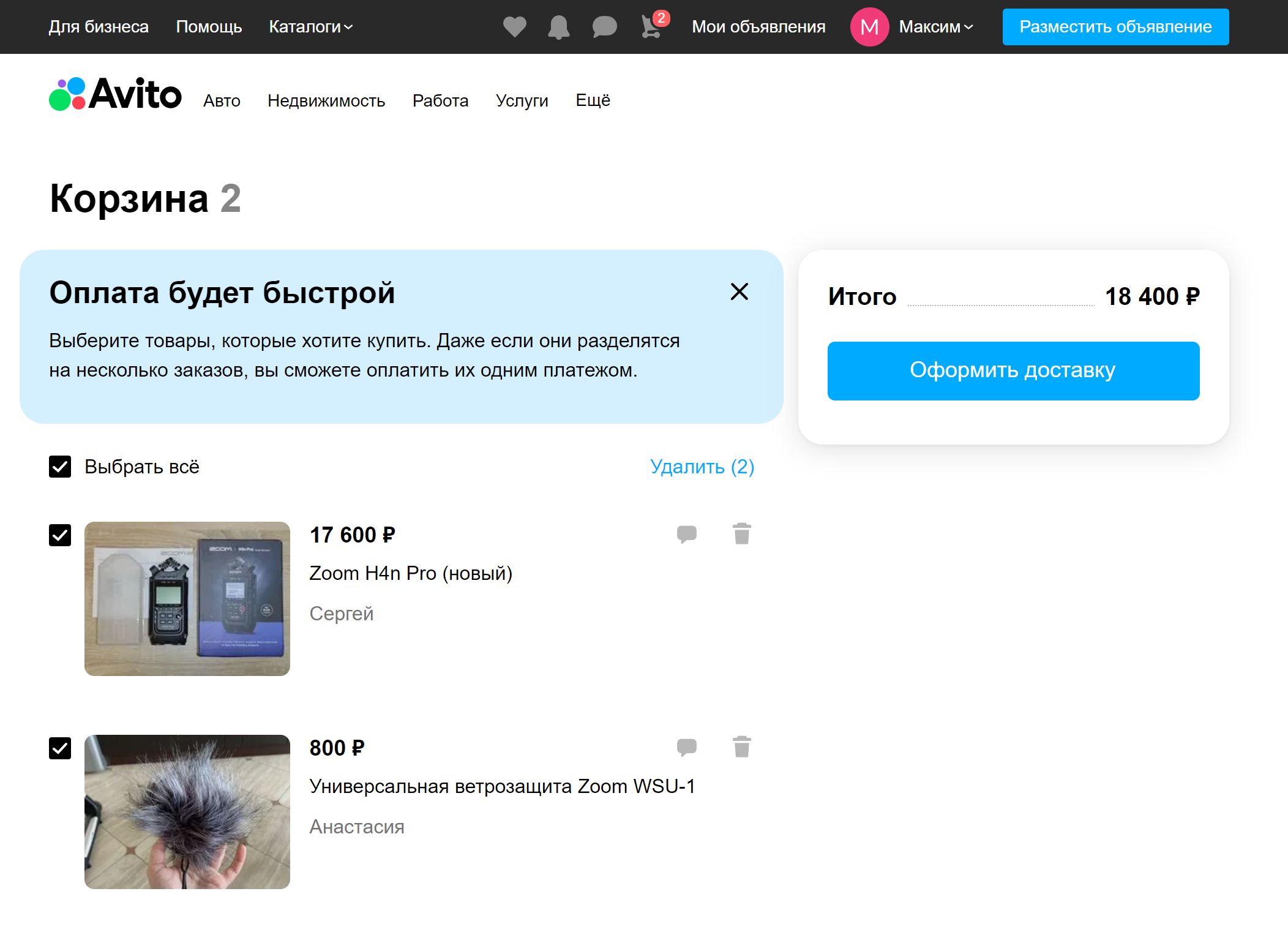
Task: Close the Оплата будет быстрой banner
Action: 739,291
